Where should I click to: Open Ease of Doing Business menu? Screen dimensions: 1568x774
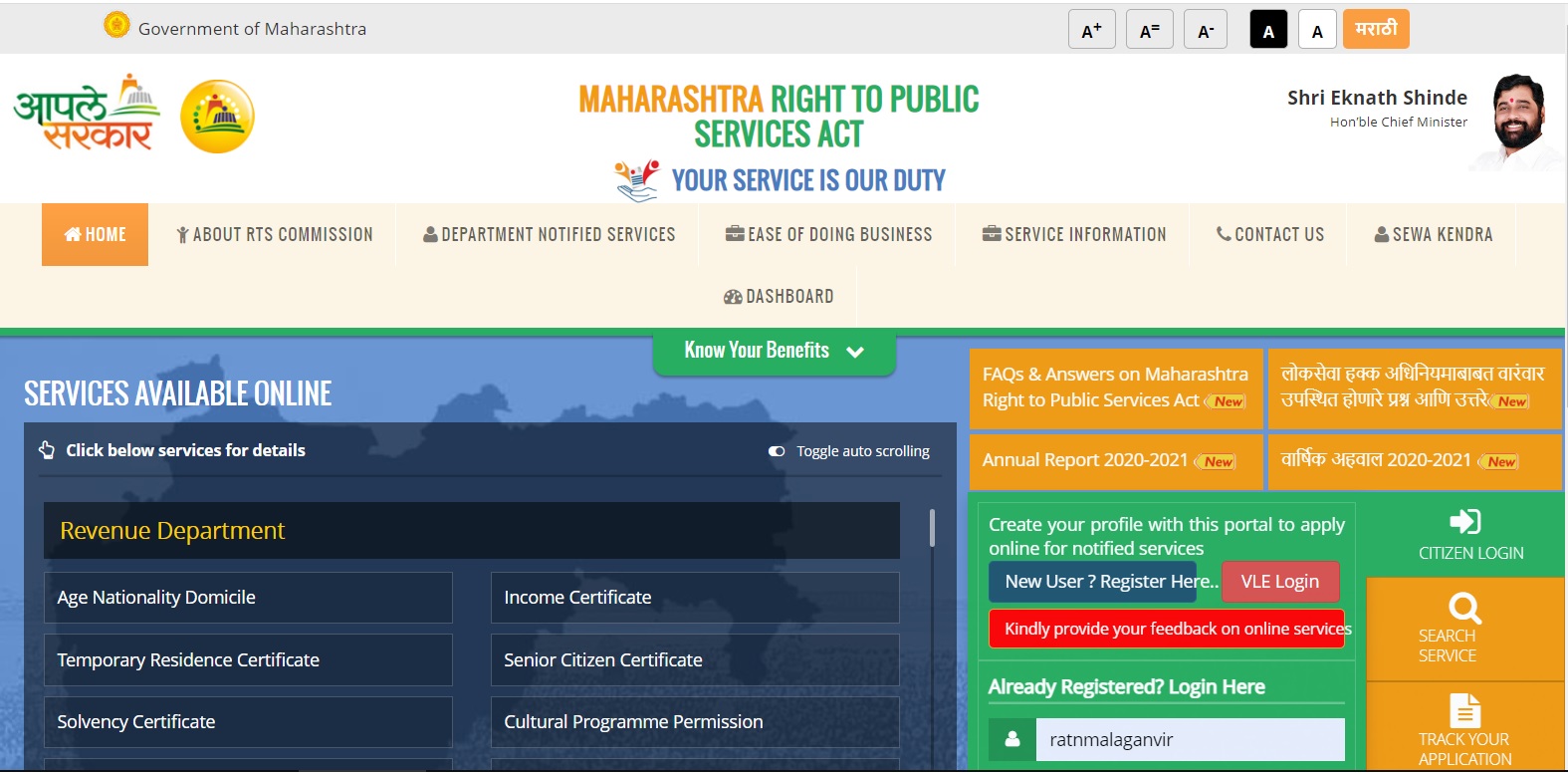click(x=829, y=234)
